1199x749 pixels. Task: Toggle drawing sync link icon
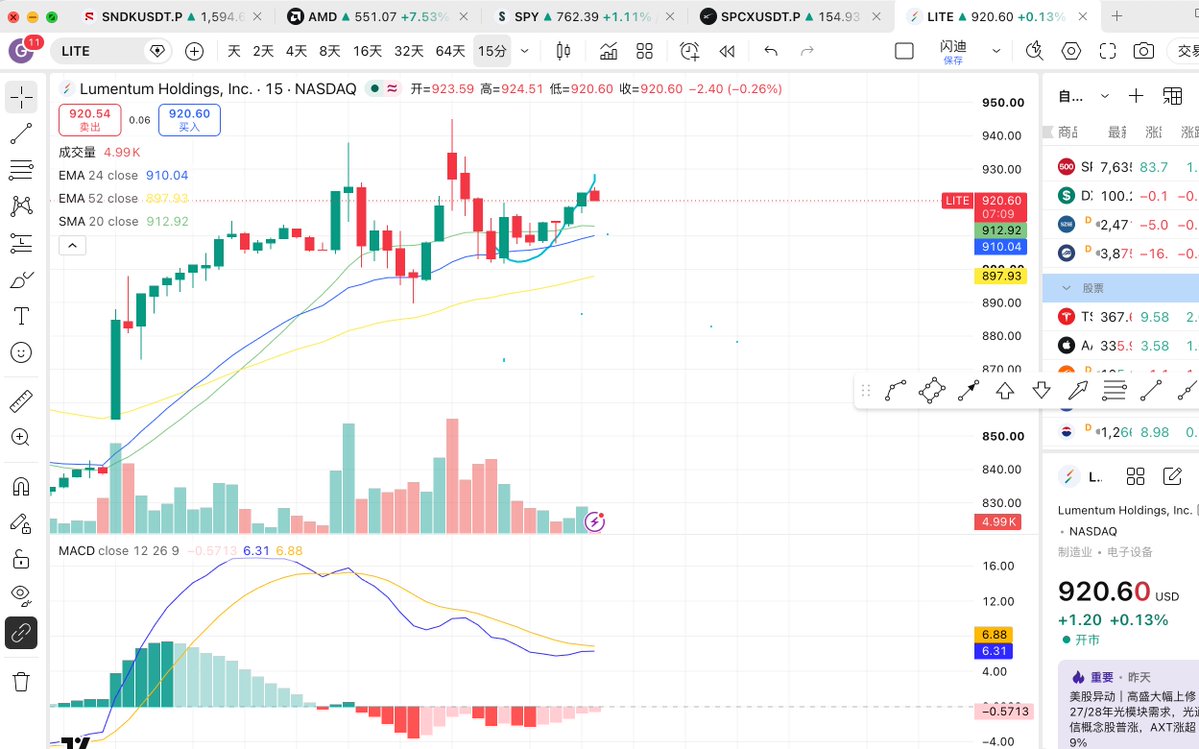(21, 633)
